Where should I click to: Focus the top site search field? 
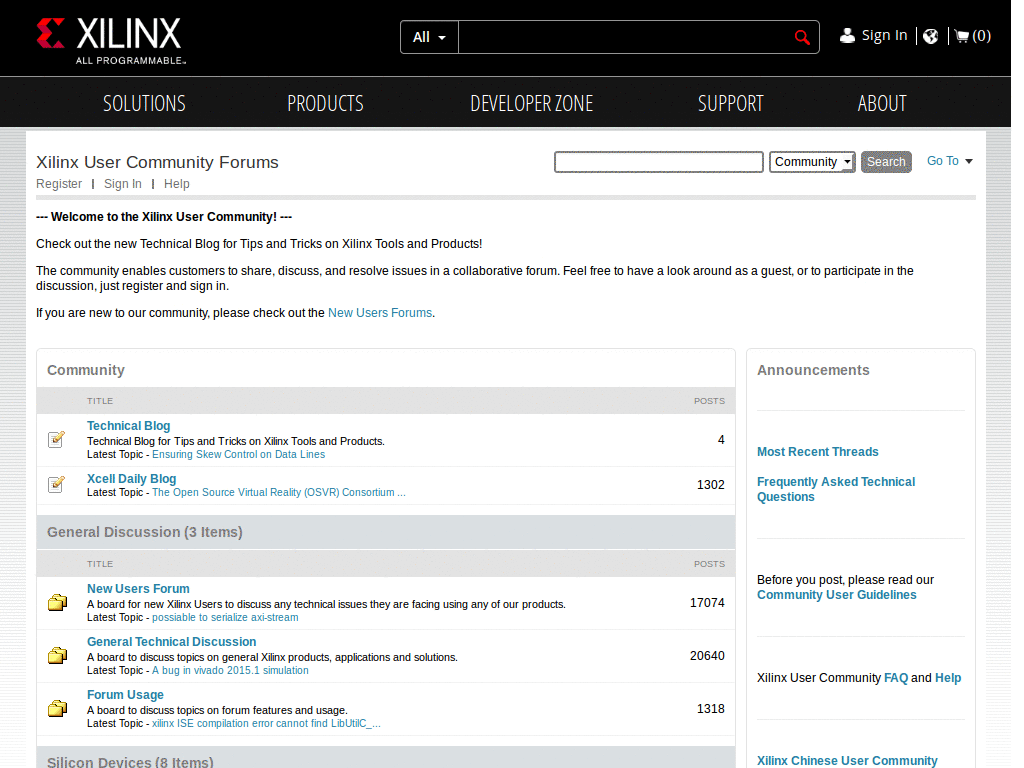point(626,37)
